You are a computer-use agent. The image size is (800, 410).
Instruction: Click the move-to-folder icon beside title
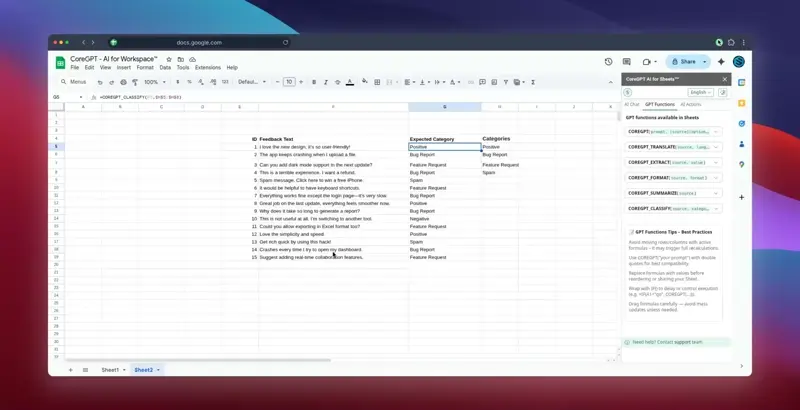point(181,60)
